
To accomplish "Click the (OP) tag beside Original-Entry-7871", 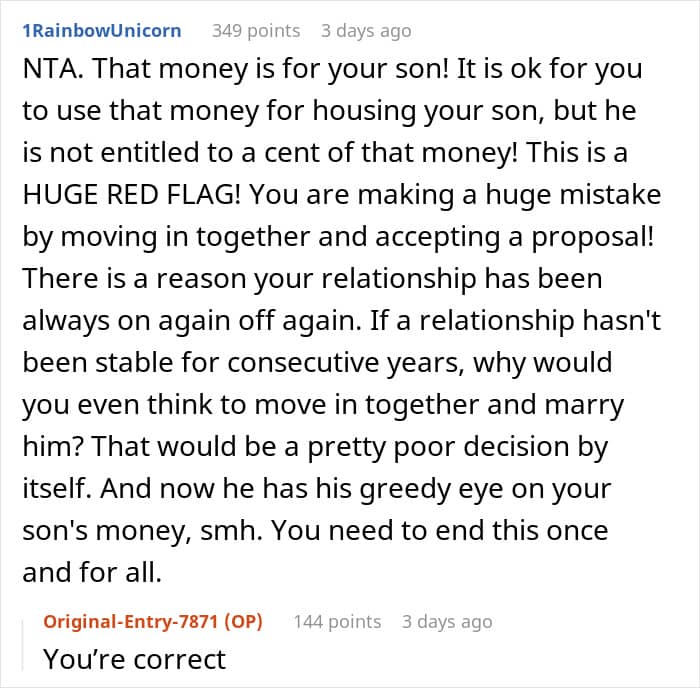I will point(242,621).
